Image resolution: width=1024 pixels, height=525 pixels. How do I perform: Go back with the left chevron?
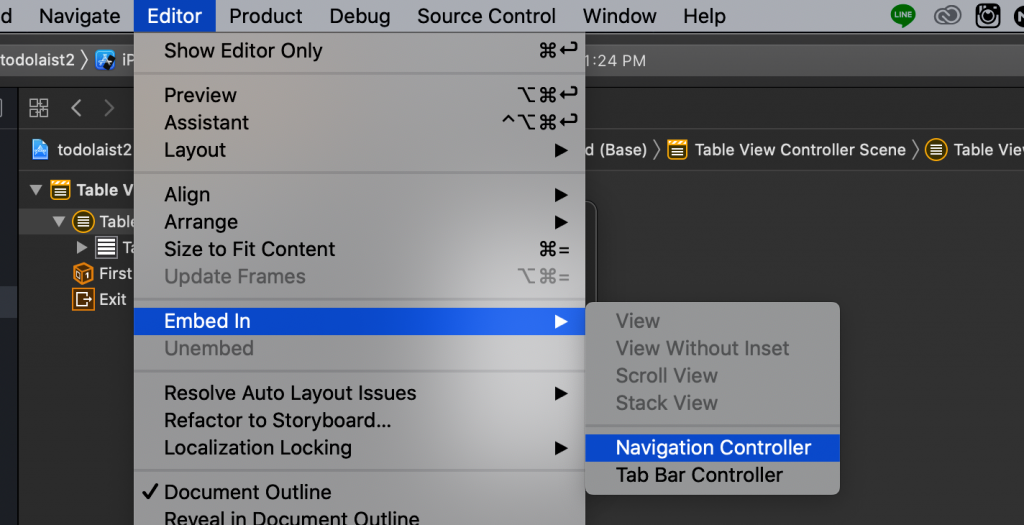coord(76,108)
